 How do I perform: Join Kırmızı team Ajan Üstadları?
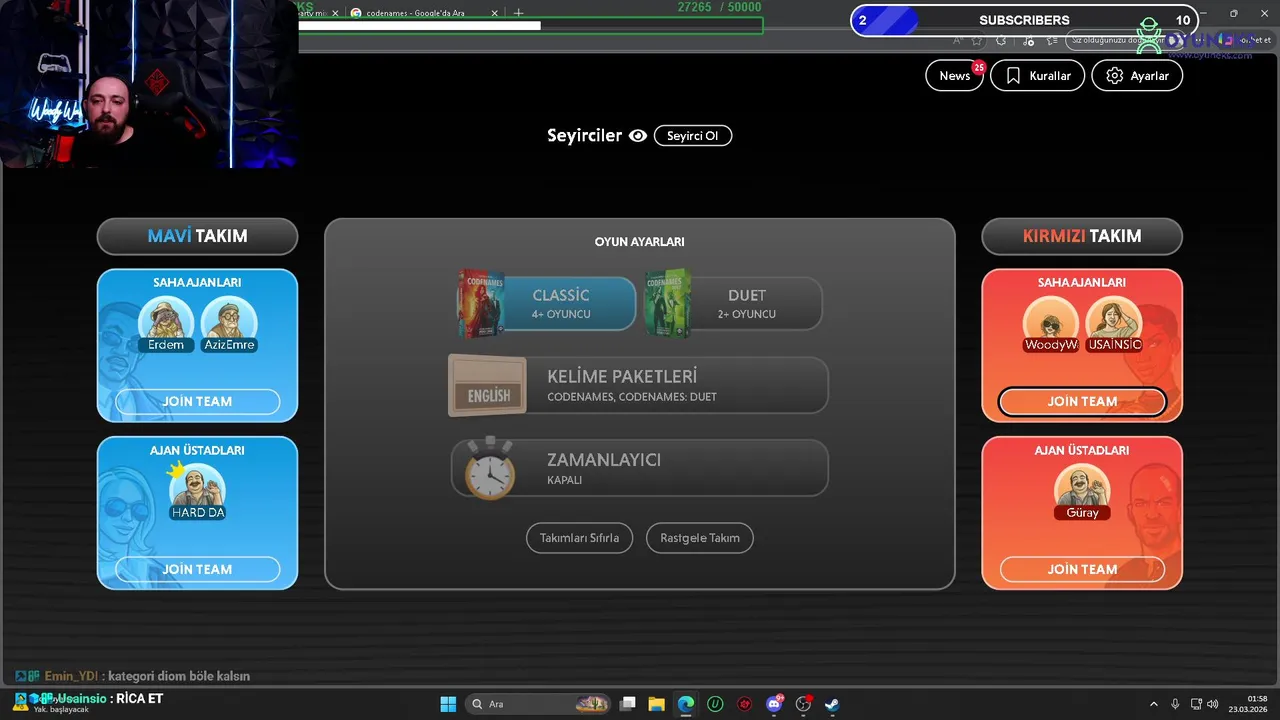[x=1082, y=569]
